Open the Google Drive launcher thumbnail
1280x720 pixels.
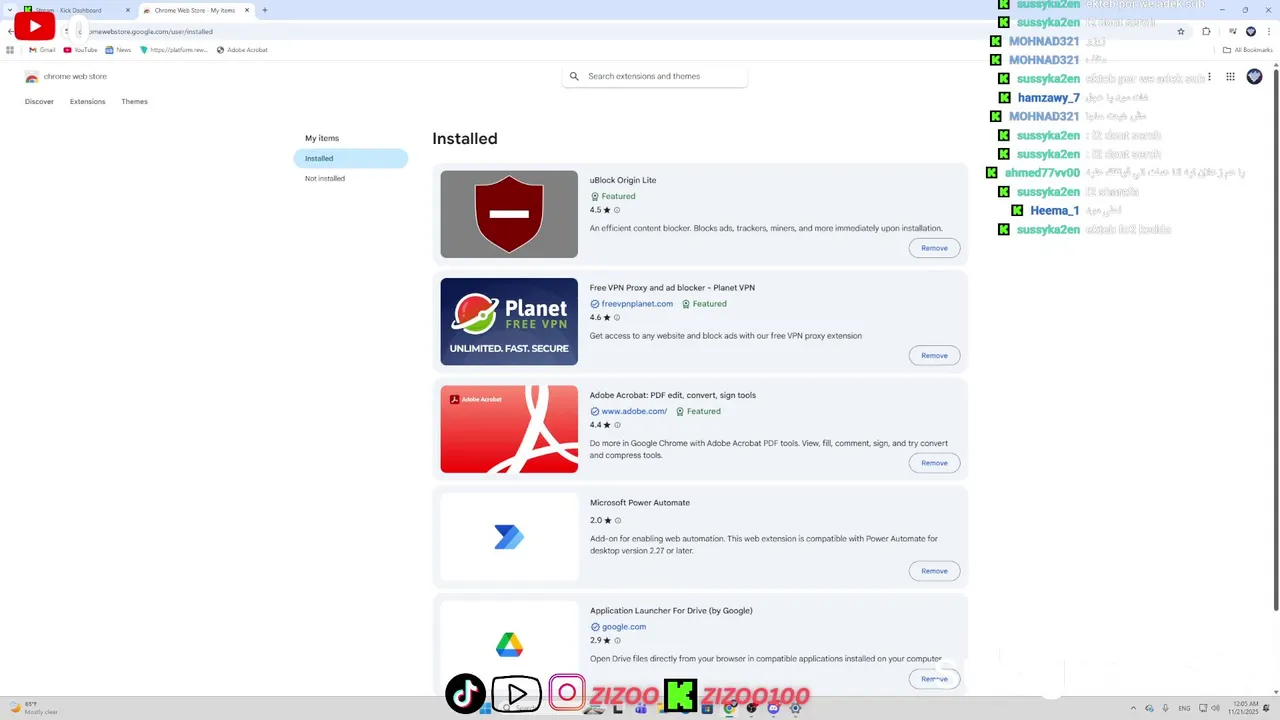point(509,645)
